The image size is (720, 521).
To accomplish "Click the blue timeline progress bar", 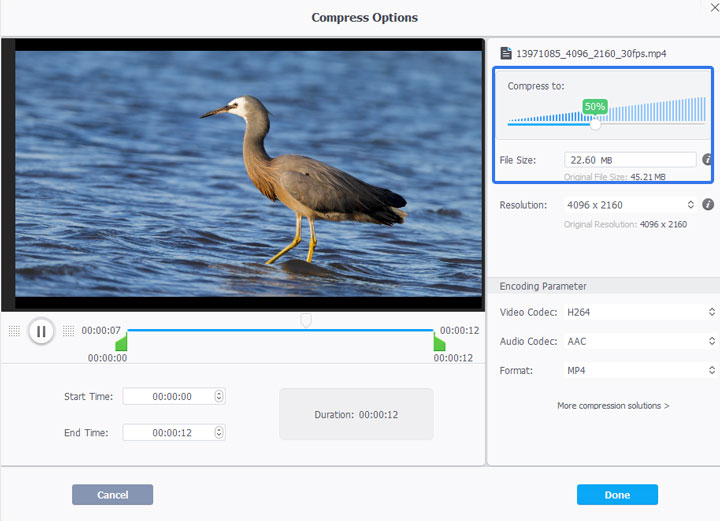I will [280, 330].
